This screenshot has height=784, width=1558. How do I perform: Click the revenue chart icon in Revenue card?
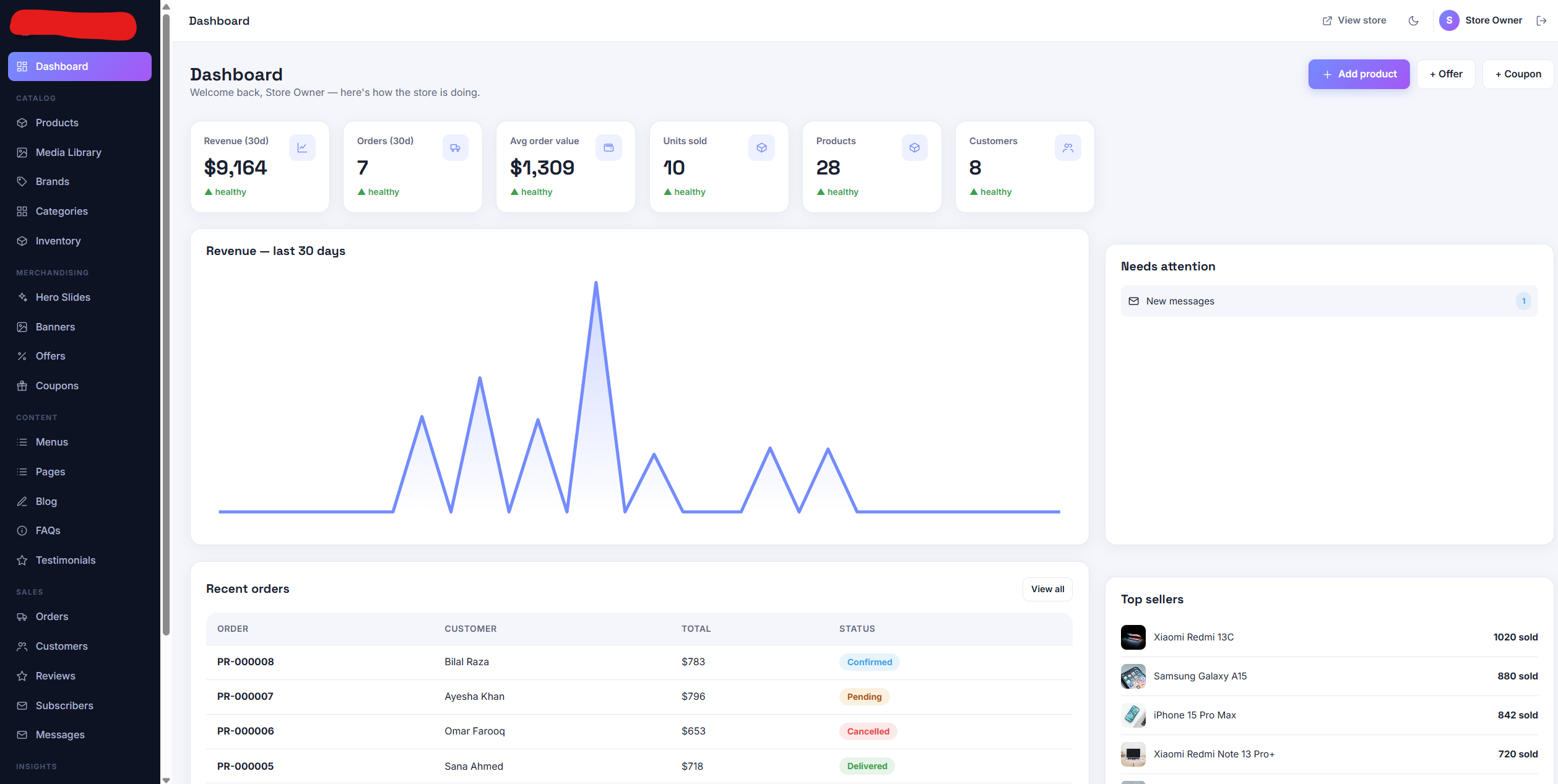pyautogui.click(x=302, y=148)
